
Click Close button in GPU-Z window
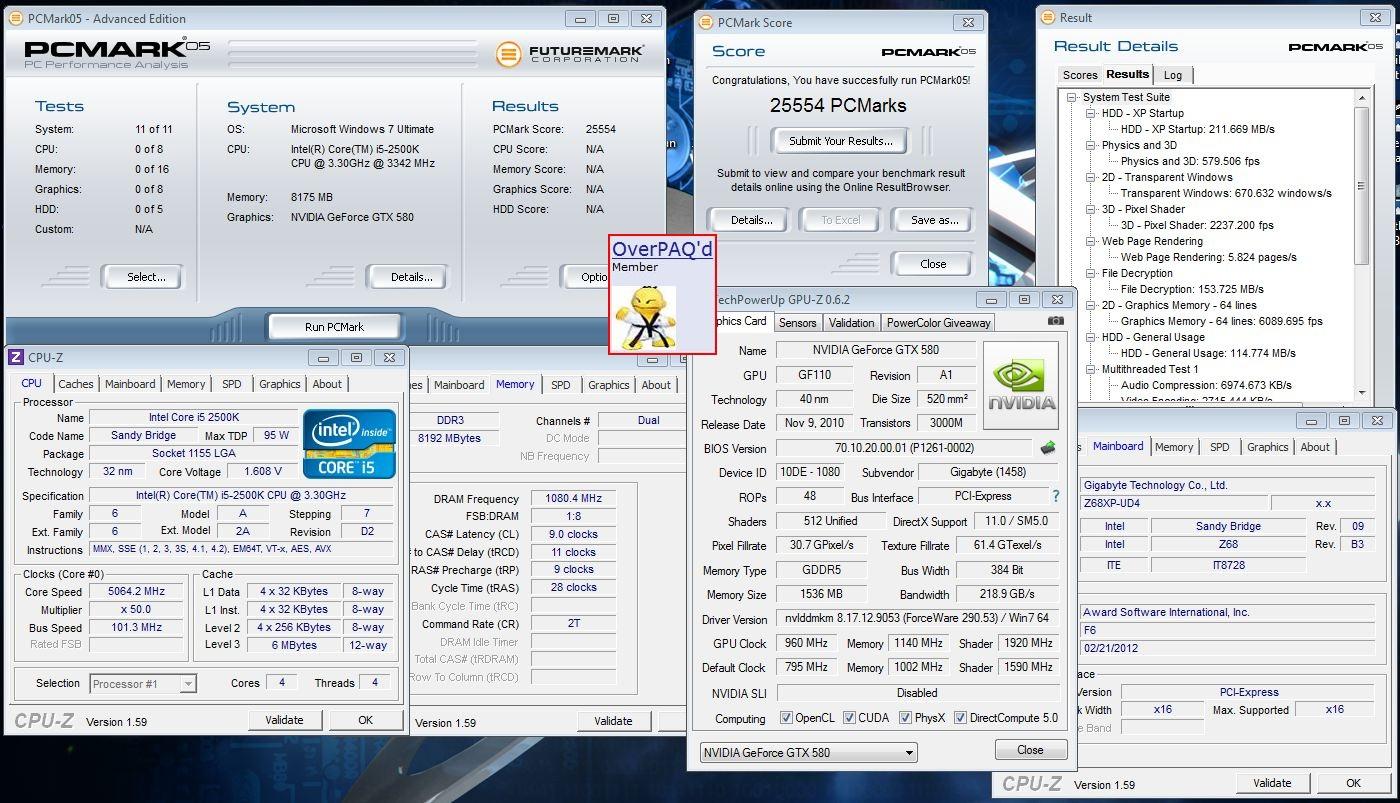[x=1030, y=749]
